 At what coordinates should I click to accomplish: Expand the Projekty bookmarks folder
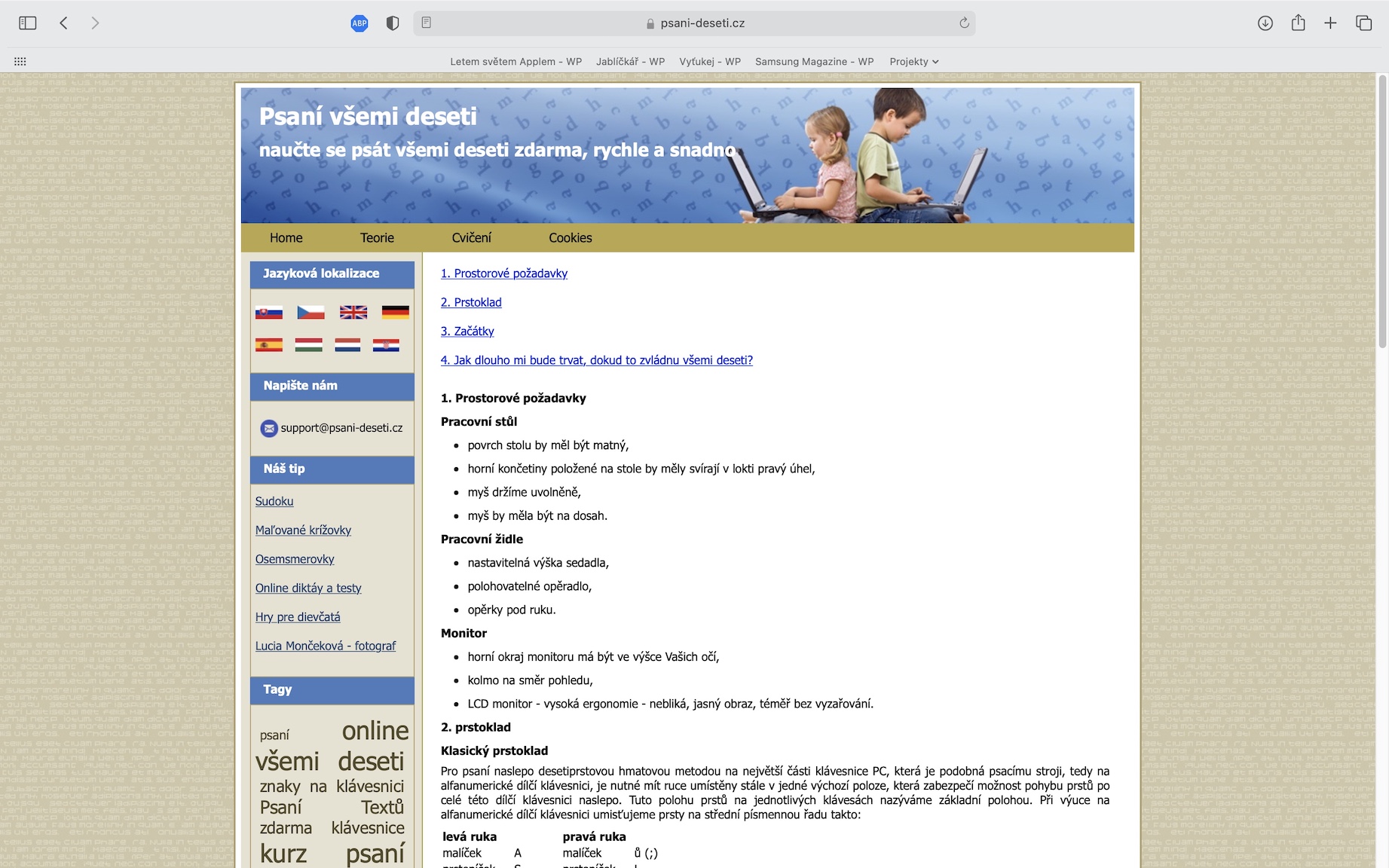(x=914, y=62)
